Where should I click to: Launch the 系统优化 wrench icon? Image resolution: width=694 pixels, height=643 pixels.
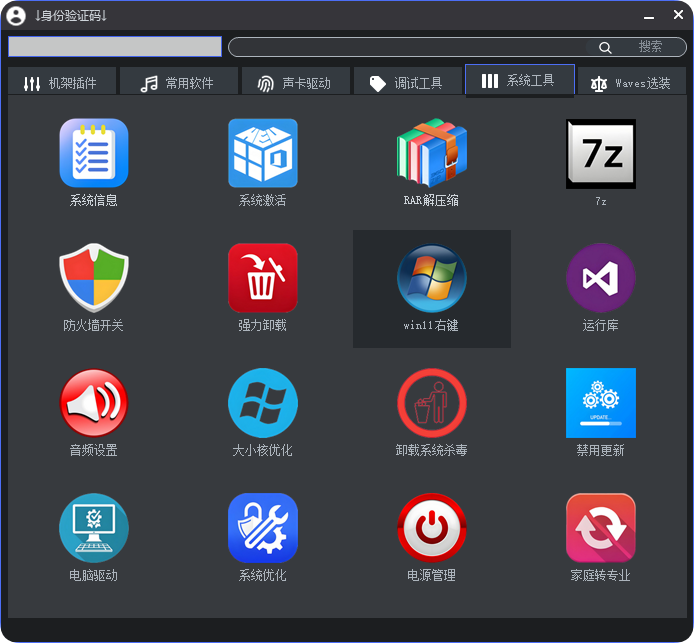pyautogui.click(x=263, y=528)
